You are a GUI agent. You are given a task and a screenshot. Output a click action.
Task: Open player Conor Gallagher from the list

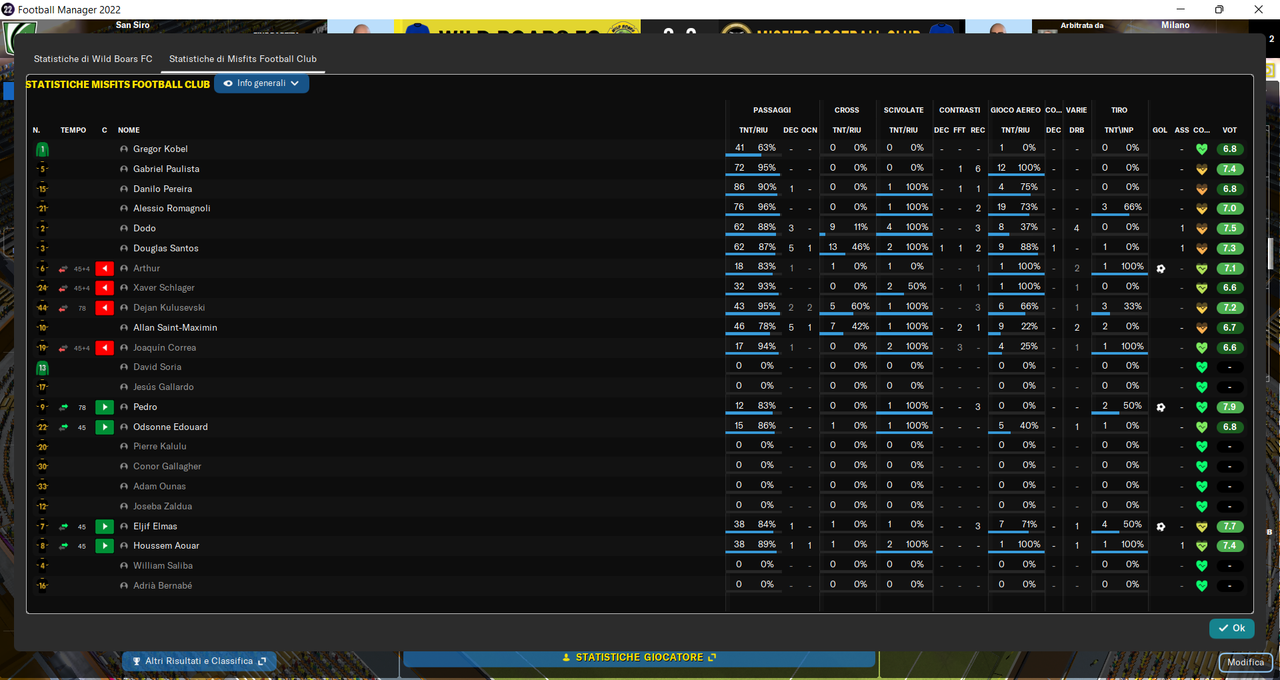pyautogui.click(x=167, y=467)
